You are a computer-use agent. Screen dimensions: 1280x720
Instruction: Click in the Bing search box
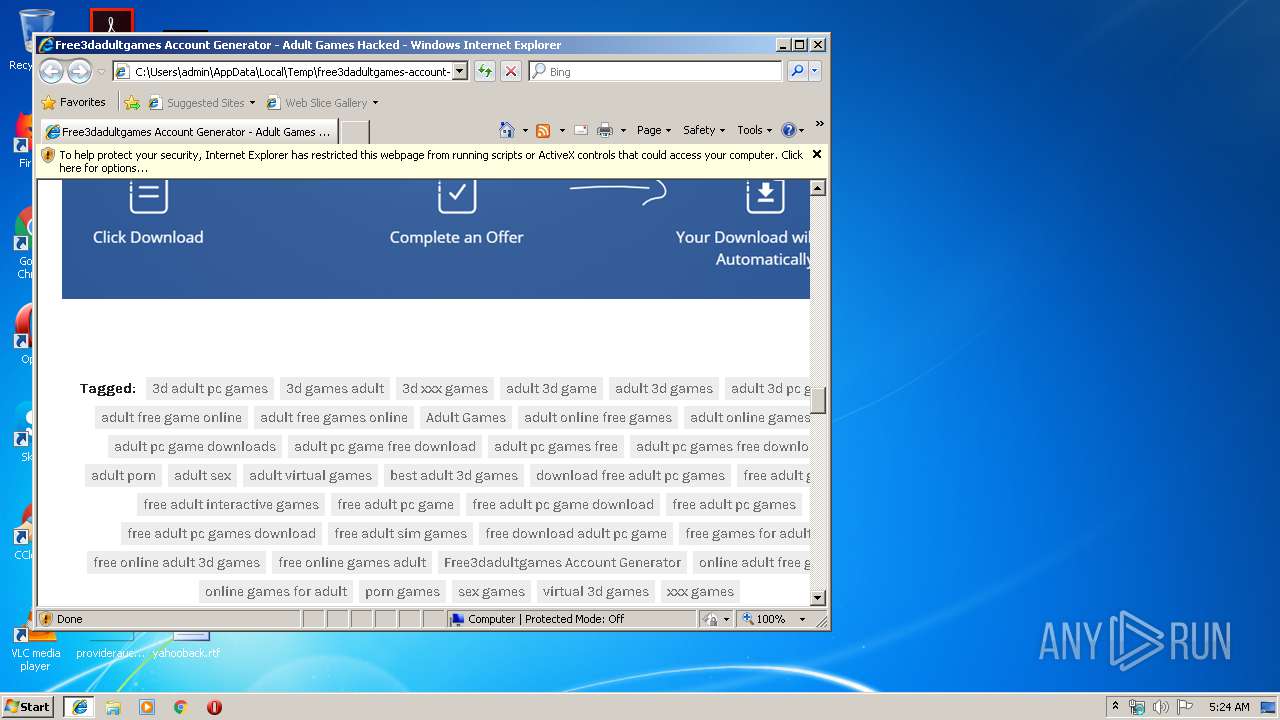(x=656, y=71)
